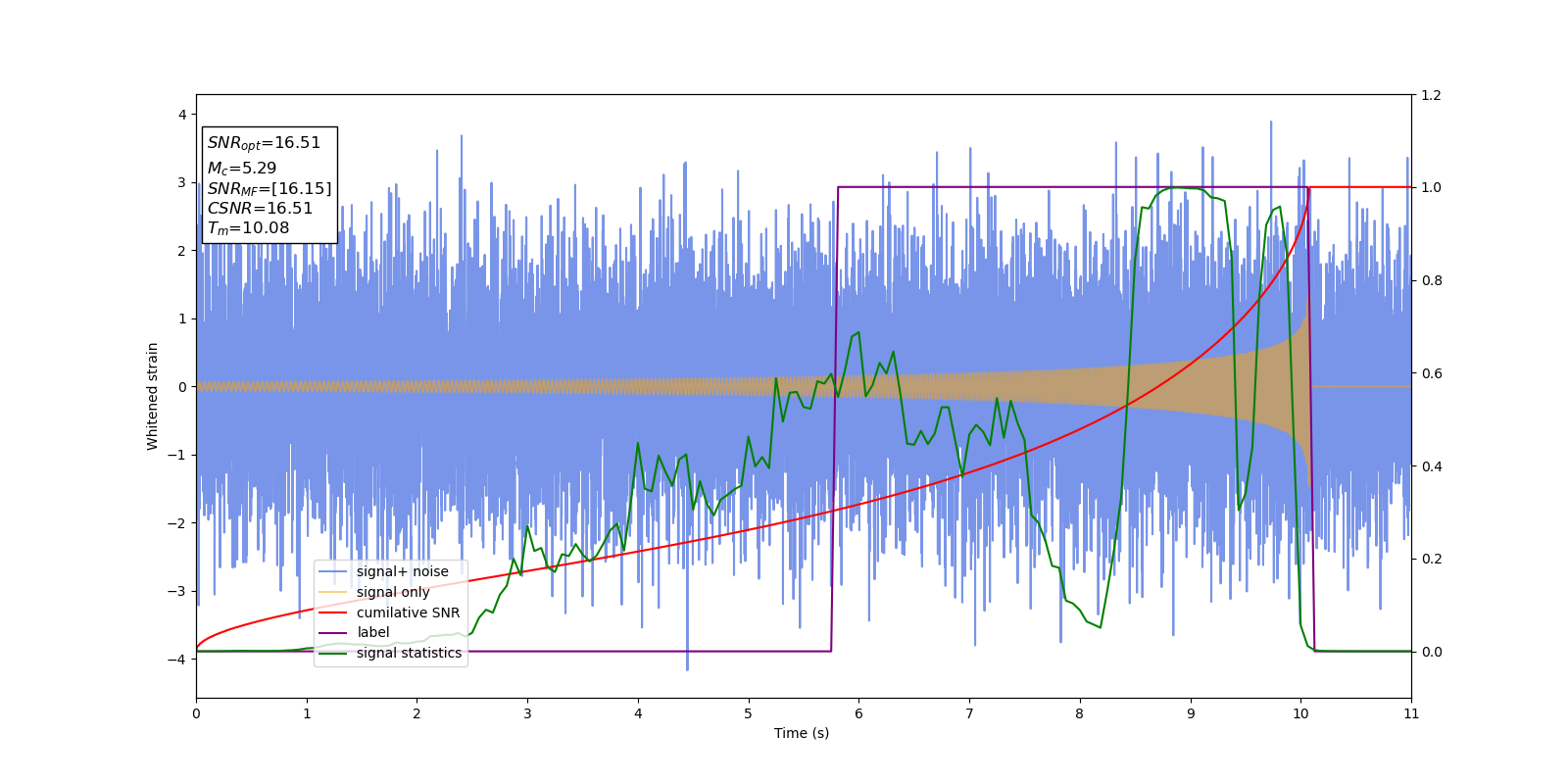Click the left y-axis tick label −2
Screen dimensions: 1568x784
tap(177, 522)
